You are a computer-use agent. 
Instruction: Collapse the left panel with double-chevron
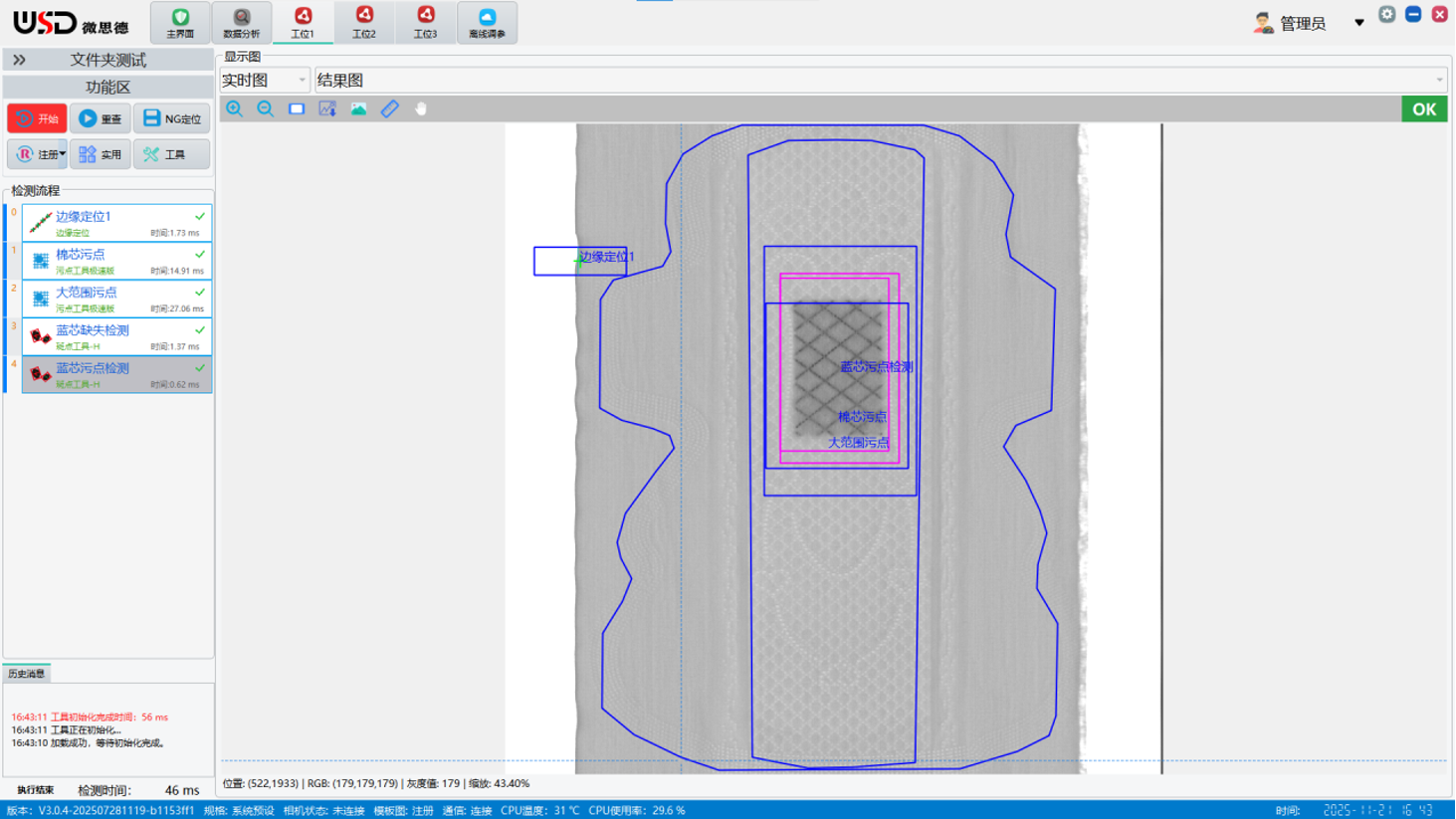point(19,60)
